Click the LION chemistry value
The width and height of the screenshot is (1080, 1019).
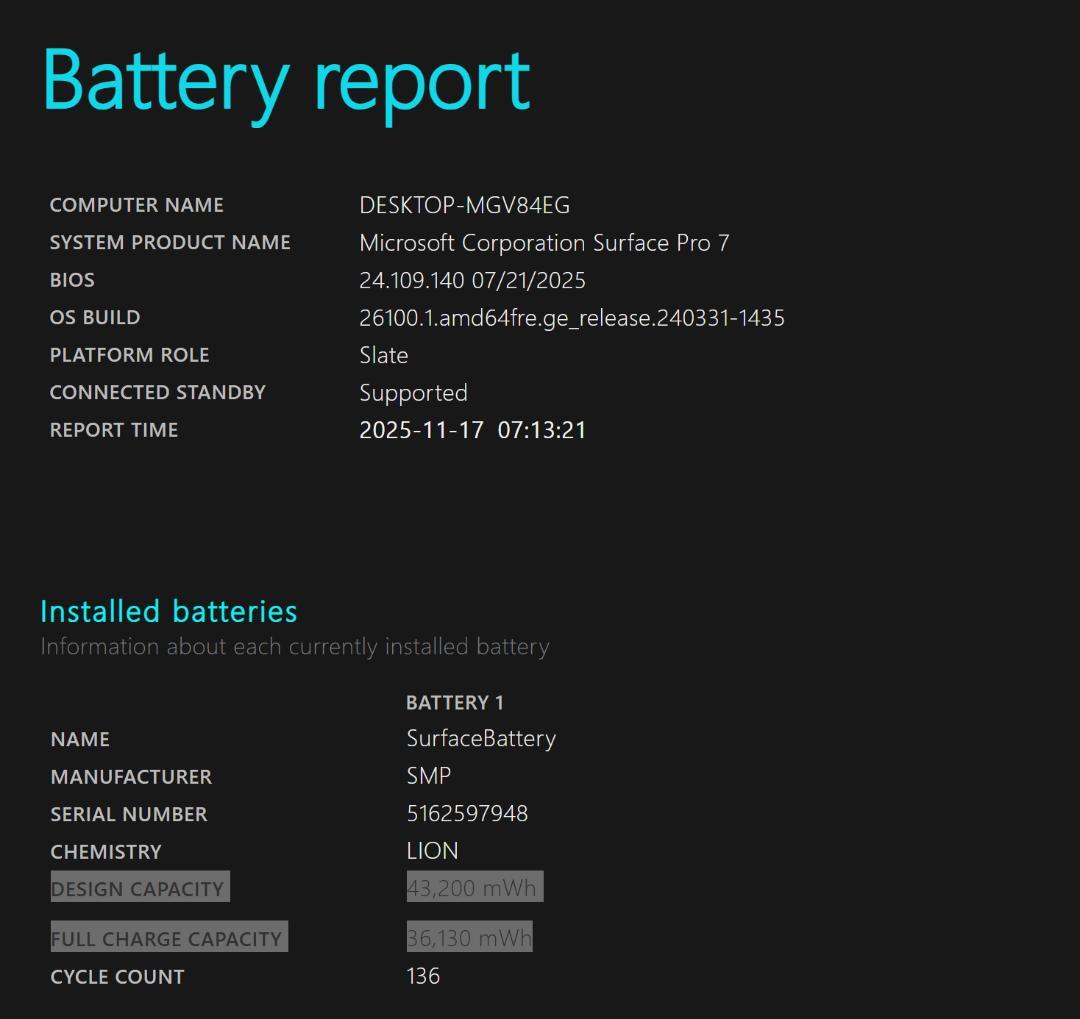(x=432, y=851)
